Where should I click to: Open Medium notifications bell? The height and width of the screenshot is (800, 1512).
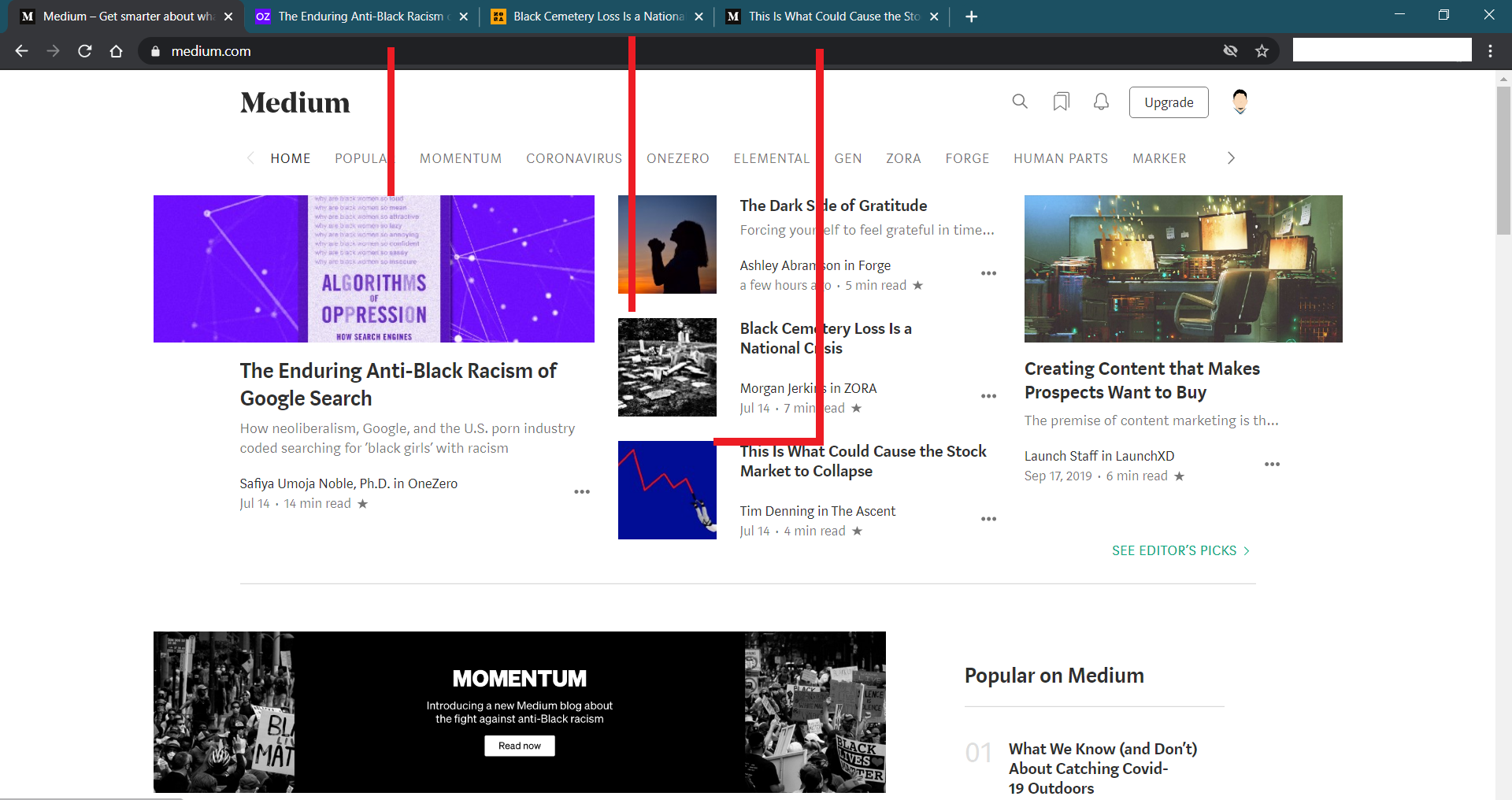tap(1101, 102)
